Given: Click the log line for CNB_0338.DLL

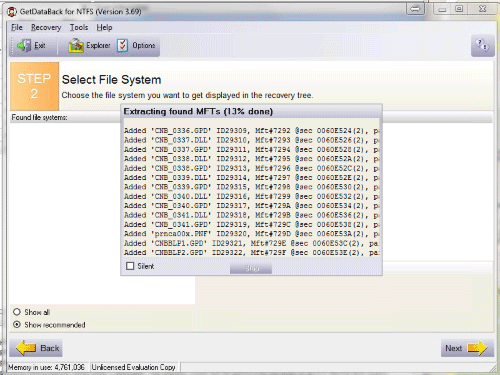Looking at the screenshot, I should tap(251, 159).
